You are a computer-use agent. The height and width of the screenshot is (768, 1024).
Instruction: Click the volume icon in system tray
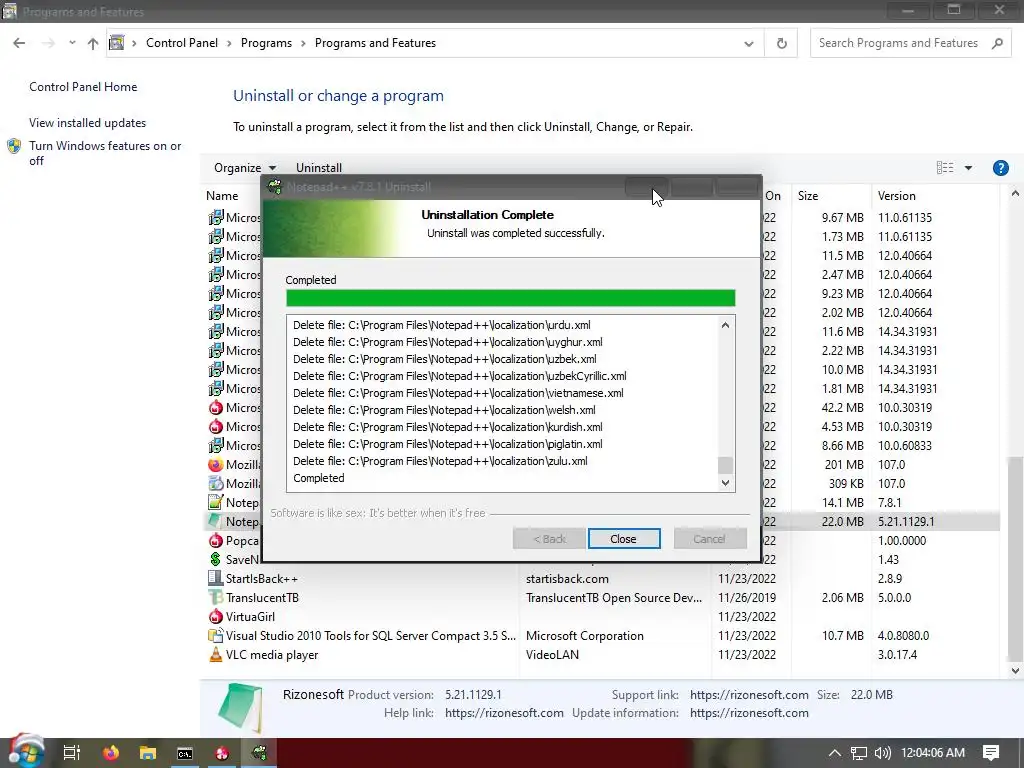tap(882, 753)
